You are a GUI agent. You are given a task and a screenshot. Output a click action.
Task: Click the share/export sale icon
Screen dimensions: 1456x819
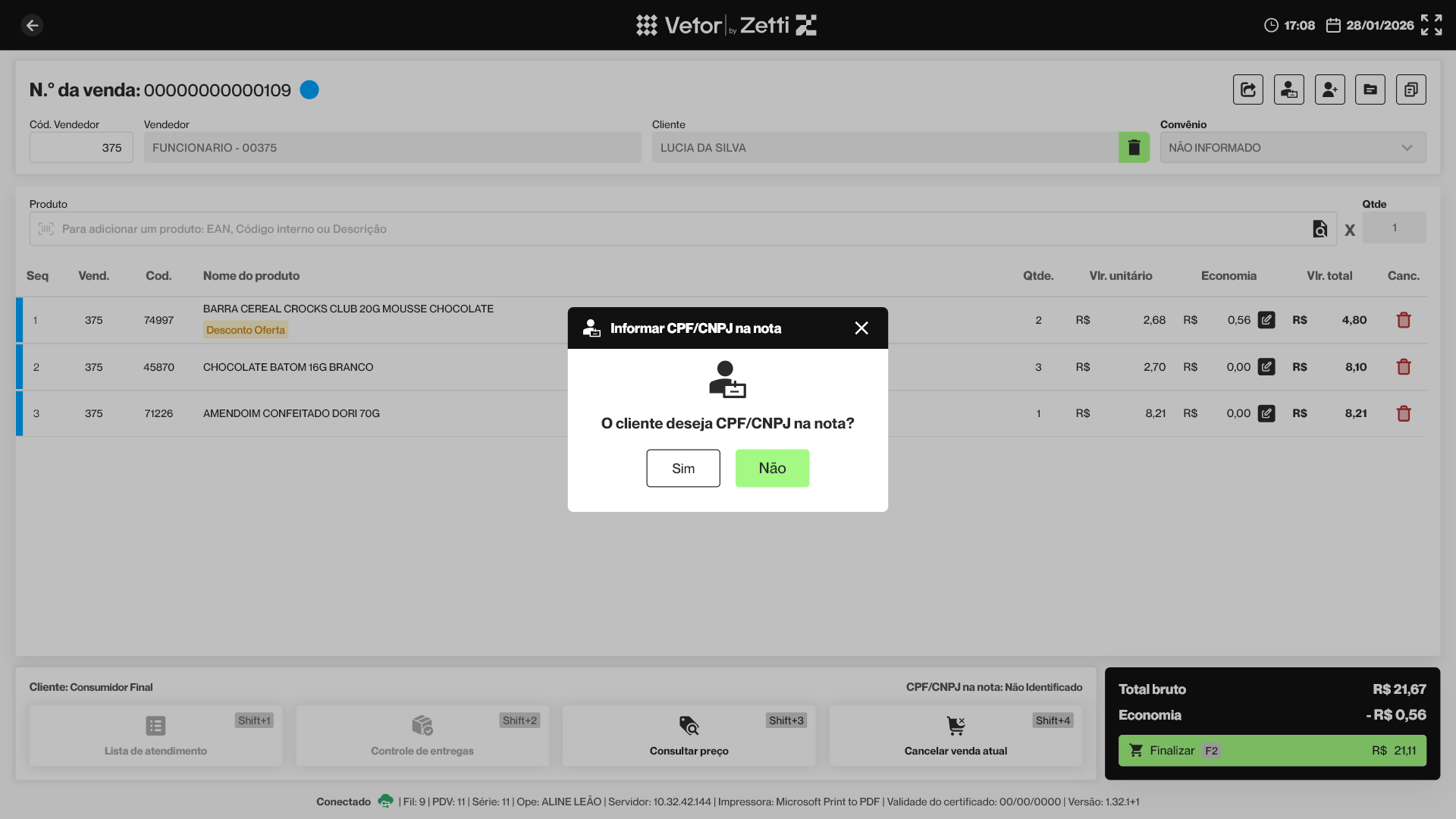(1247, 89)
